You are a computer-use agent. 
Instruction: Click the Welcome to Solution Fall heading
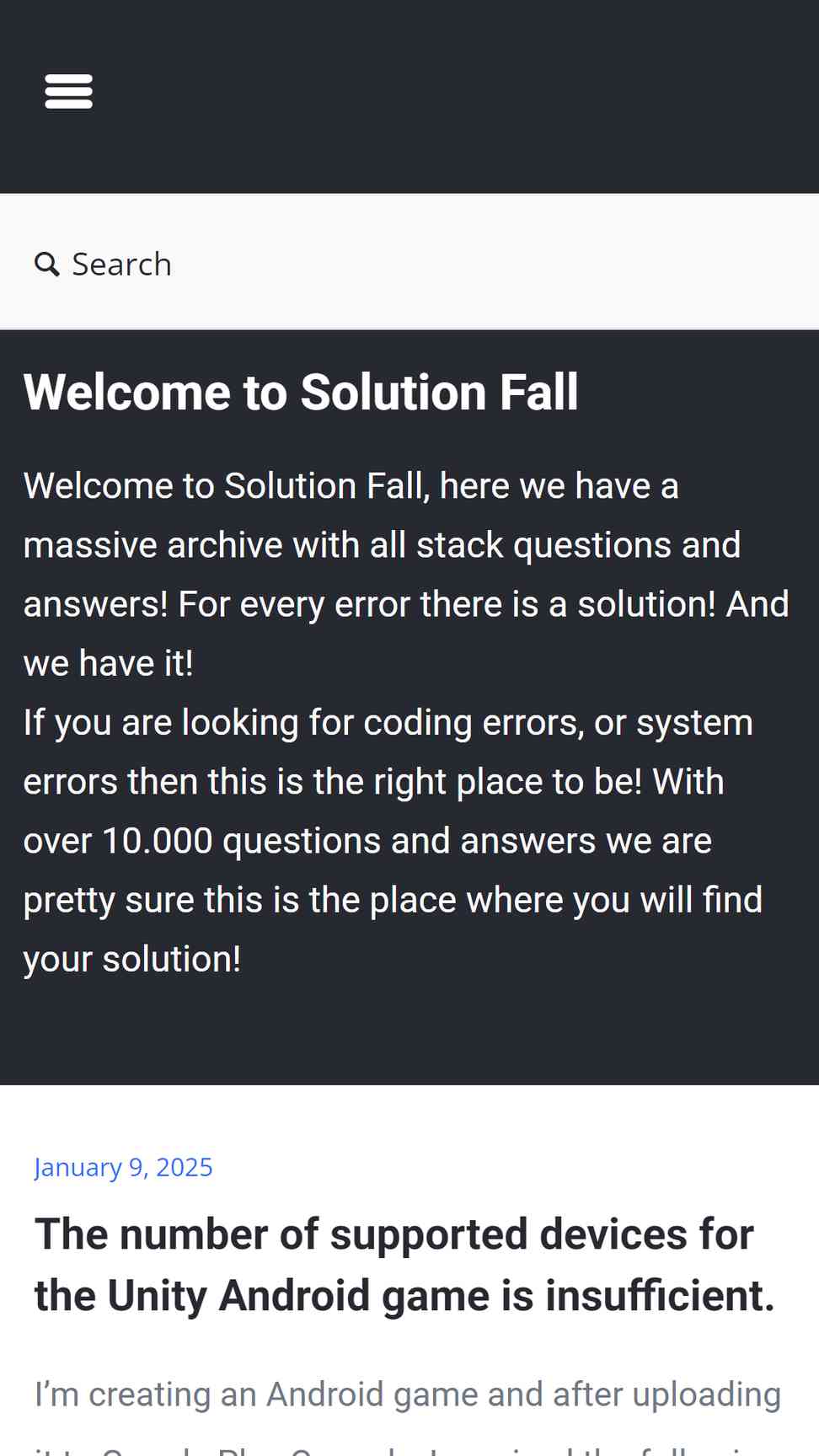pos(301,393)
